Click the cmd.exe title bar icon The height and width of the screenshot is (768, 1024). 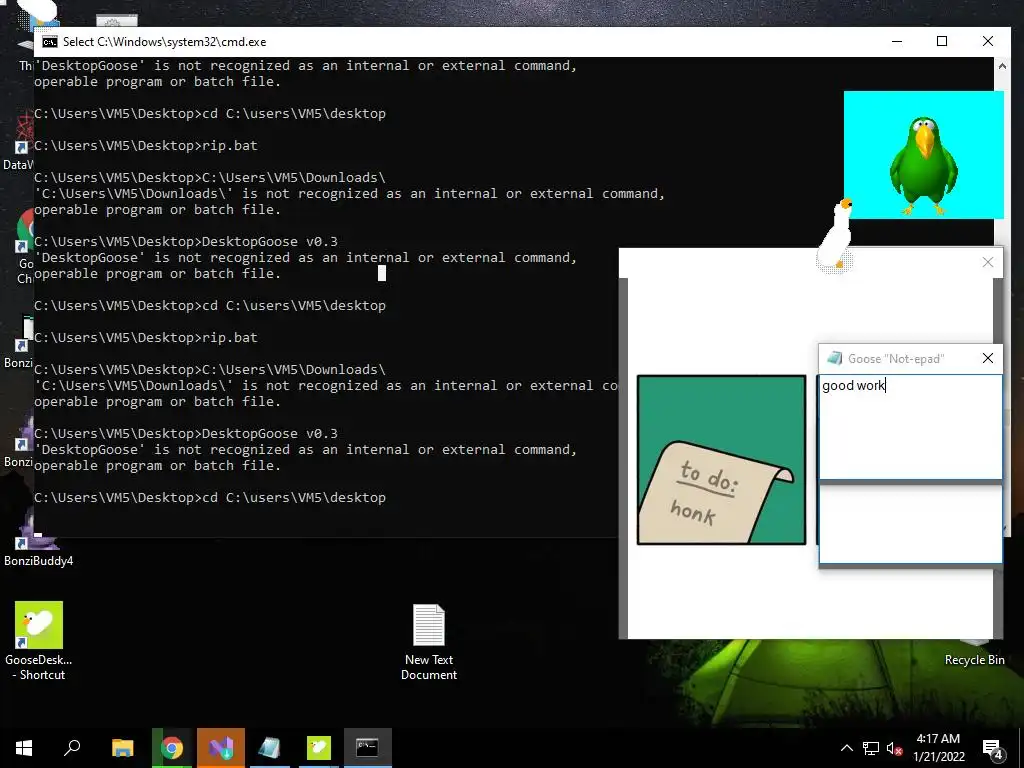click(x=50, y=42)
